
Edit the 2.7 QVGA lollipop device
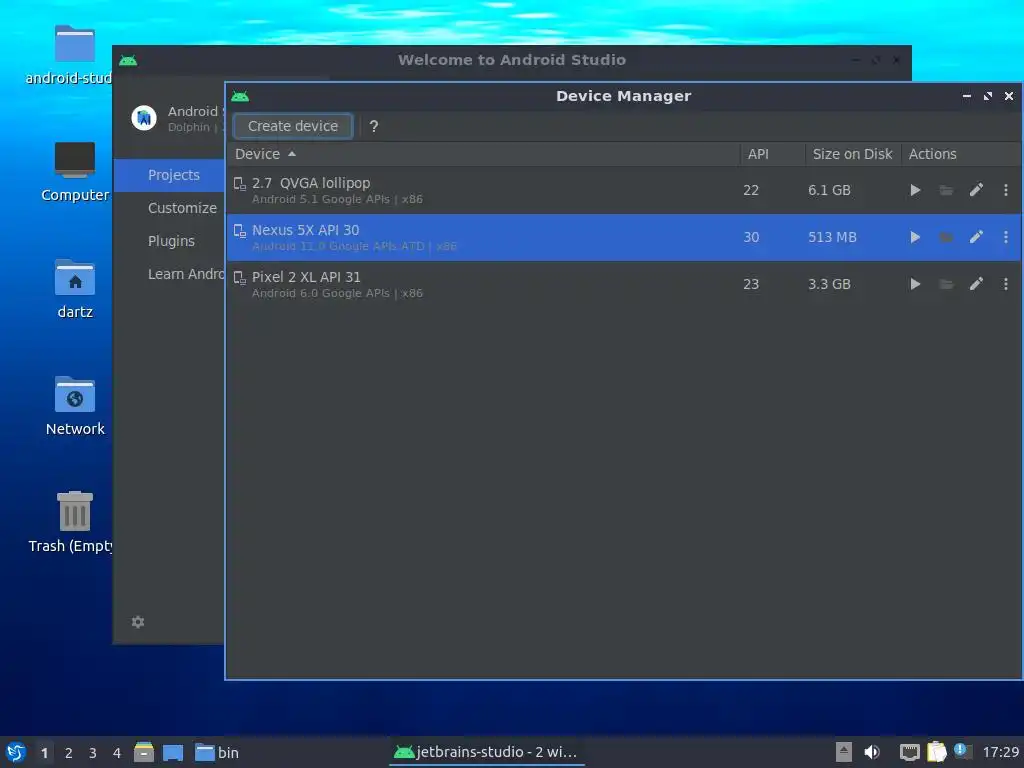click(x=976, y=190)
